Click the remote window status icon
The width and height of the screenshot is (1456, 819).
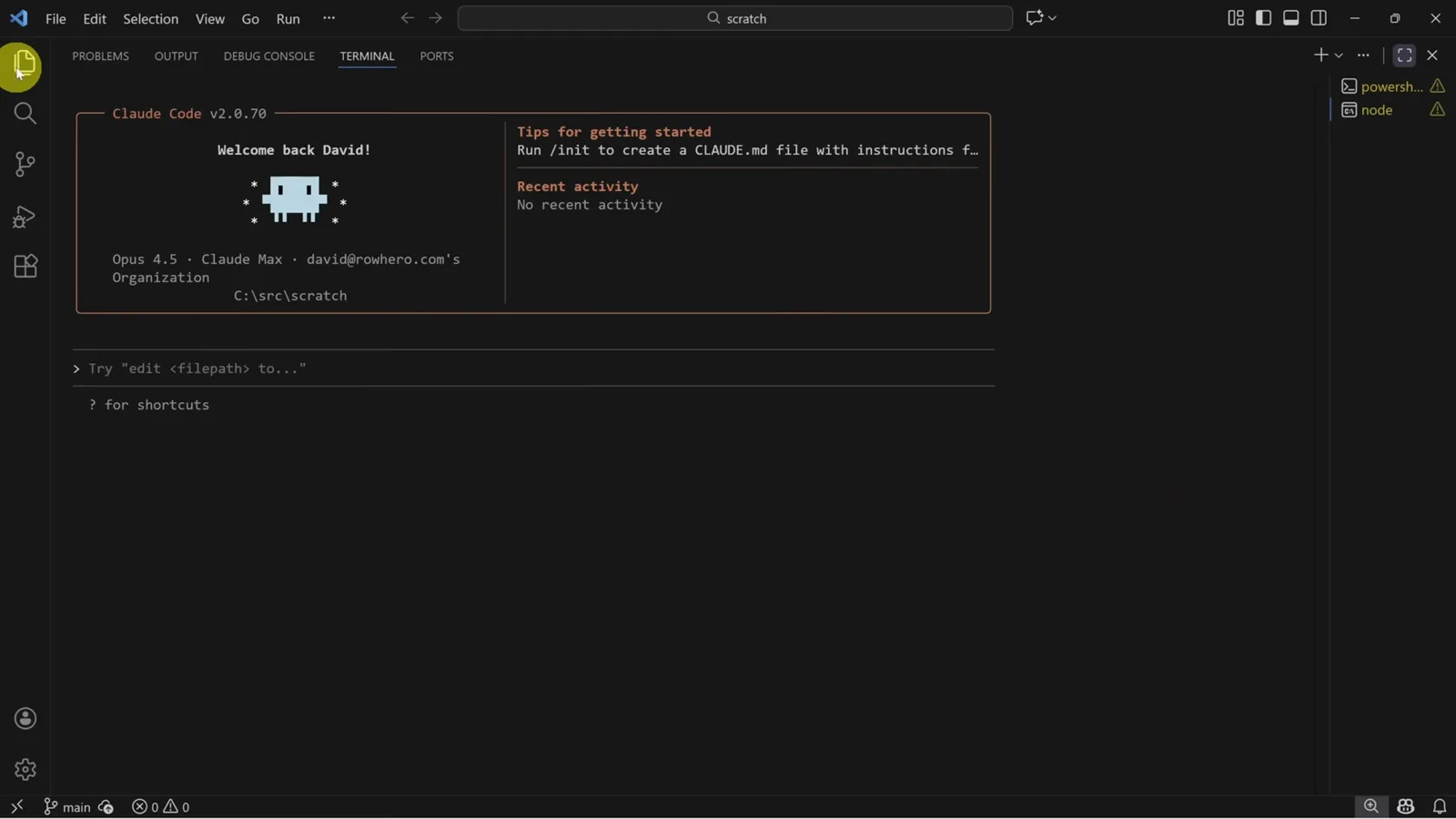[x=16, y=807]
